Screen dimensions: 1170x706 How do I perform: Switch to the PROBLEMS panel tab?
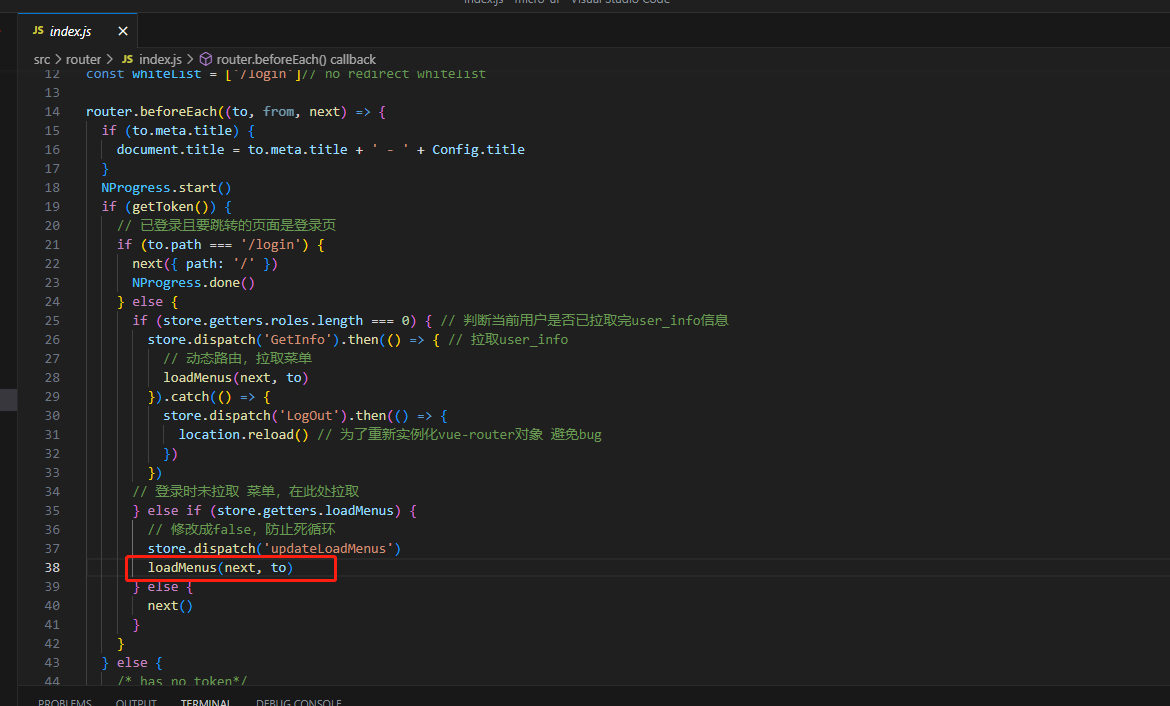point(64,701)
